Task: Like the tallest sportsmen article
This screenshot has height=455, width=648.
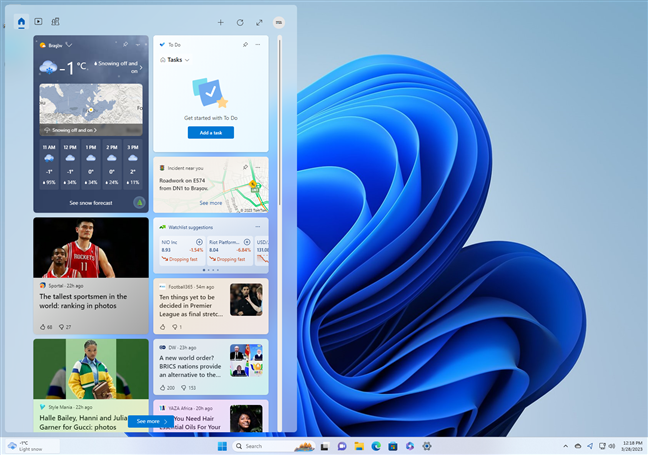Action: (x=43, y=327)
